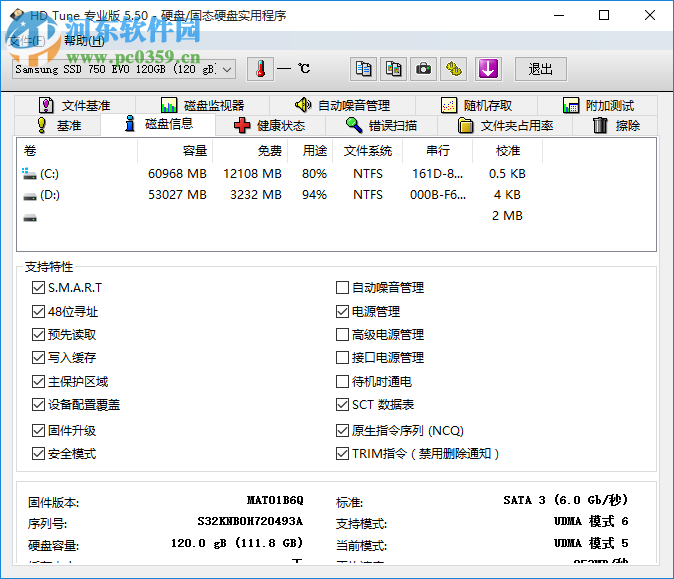674x579 pixels.
Task: Copy info to clipboard icon
Action: [x=363, y=69]
